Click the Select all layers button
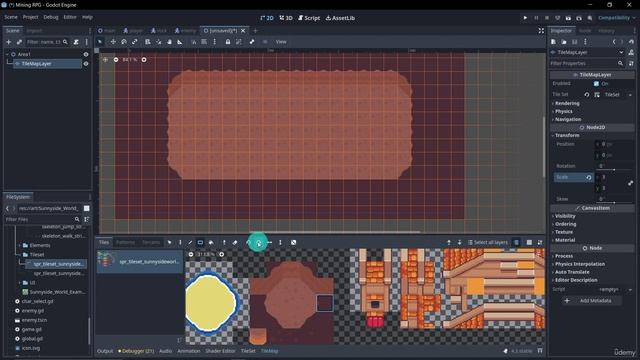 pyautogui.click(x=488, y=242)
